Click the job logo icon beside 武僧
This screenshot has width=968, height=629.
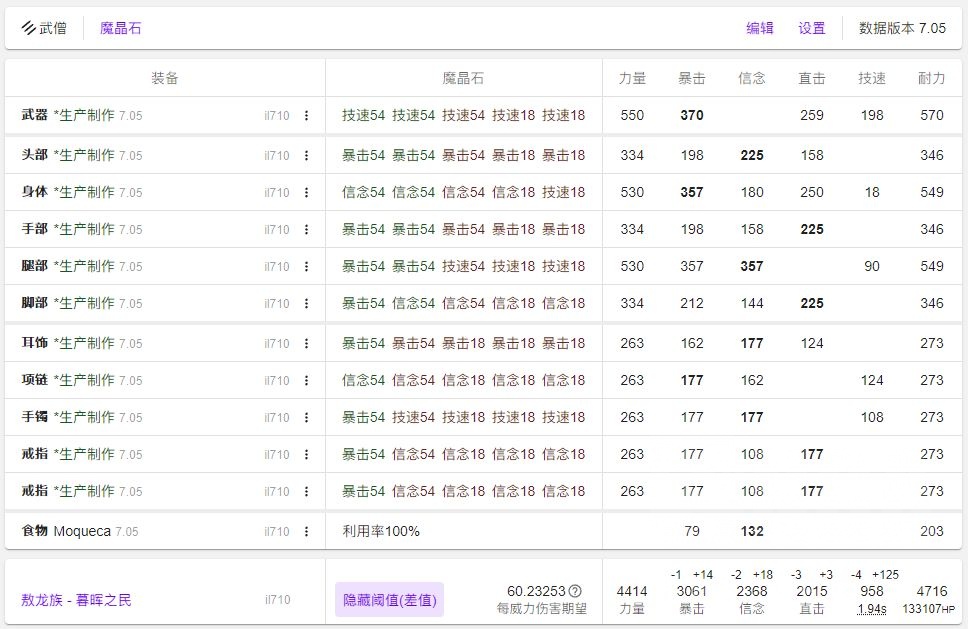[x=28, y=28]
